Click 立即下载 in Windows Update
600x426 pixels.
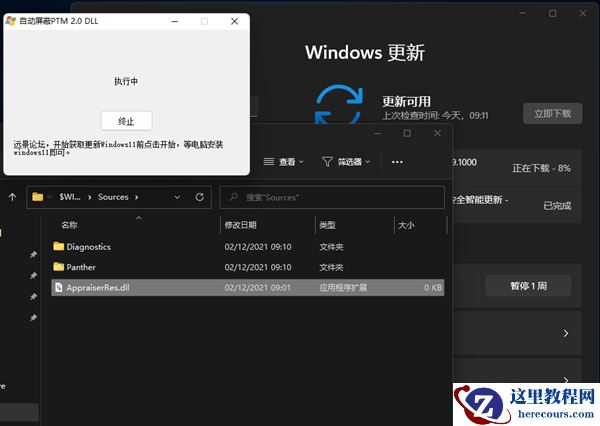click(x=553, y=113)
